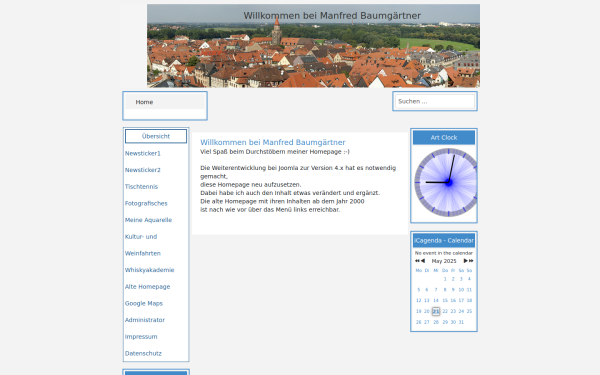Select highlighted day 21 in calendar
Screen dimensions: 600x375
(436, 311)
